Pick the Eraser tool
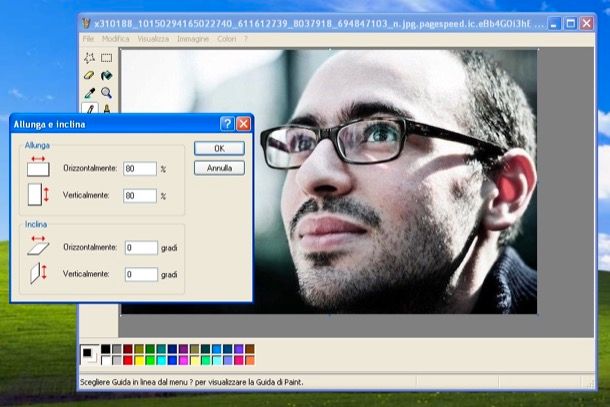This screenshot has width=610, height=407. point(89,74)
